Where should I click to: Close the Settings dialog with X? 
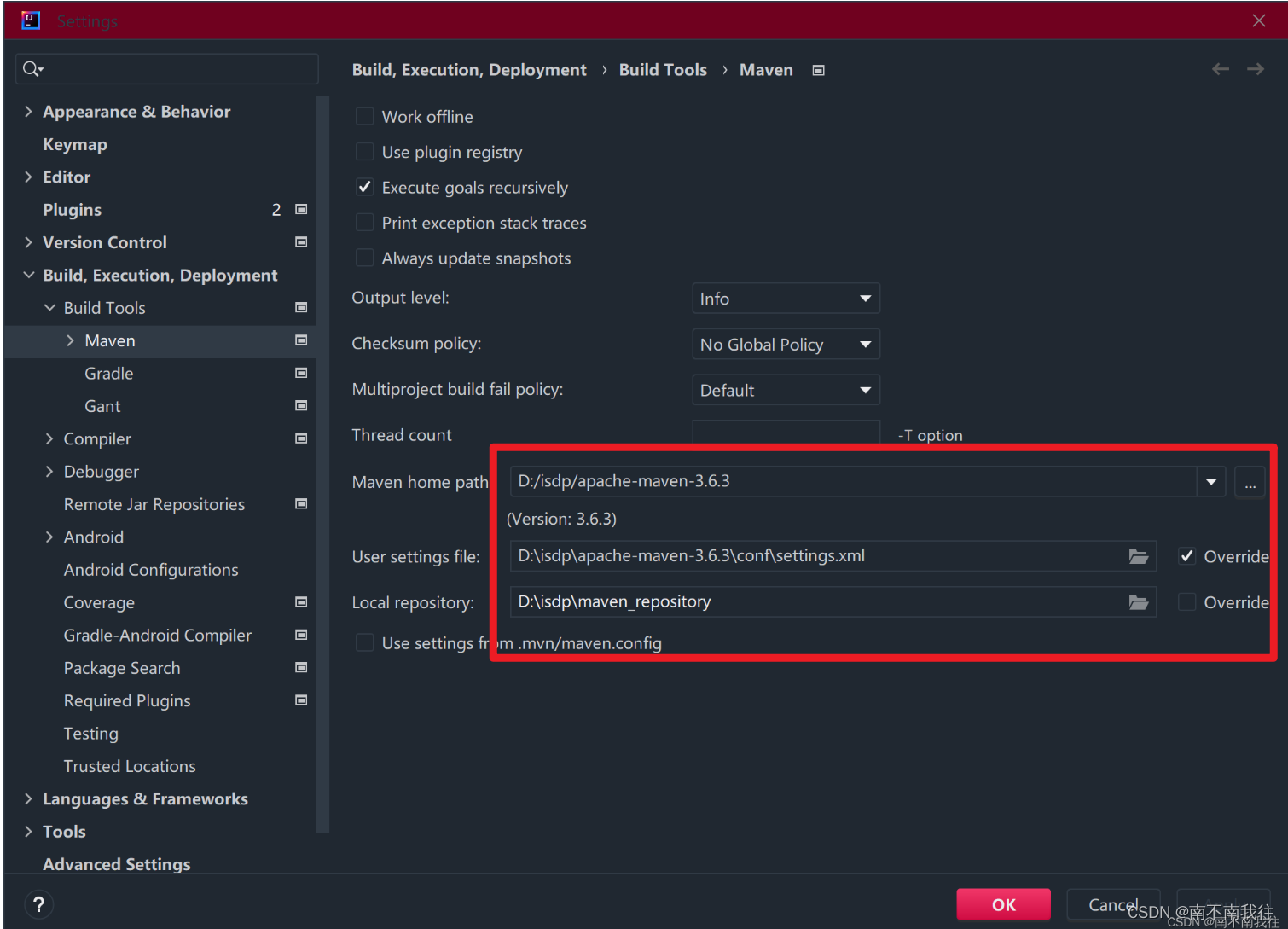click(1259, 20)
